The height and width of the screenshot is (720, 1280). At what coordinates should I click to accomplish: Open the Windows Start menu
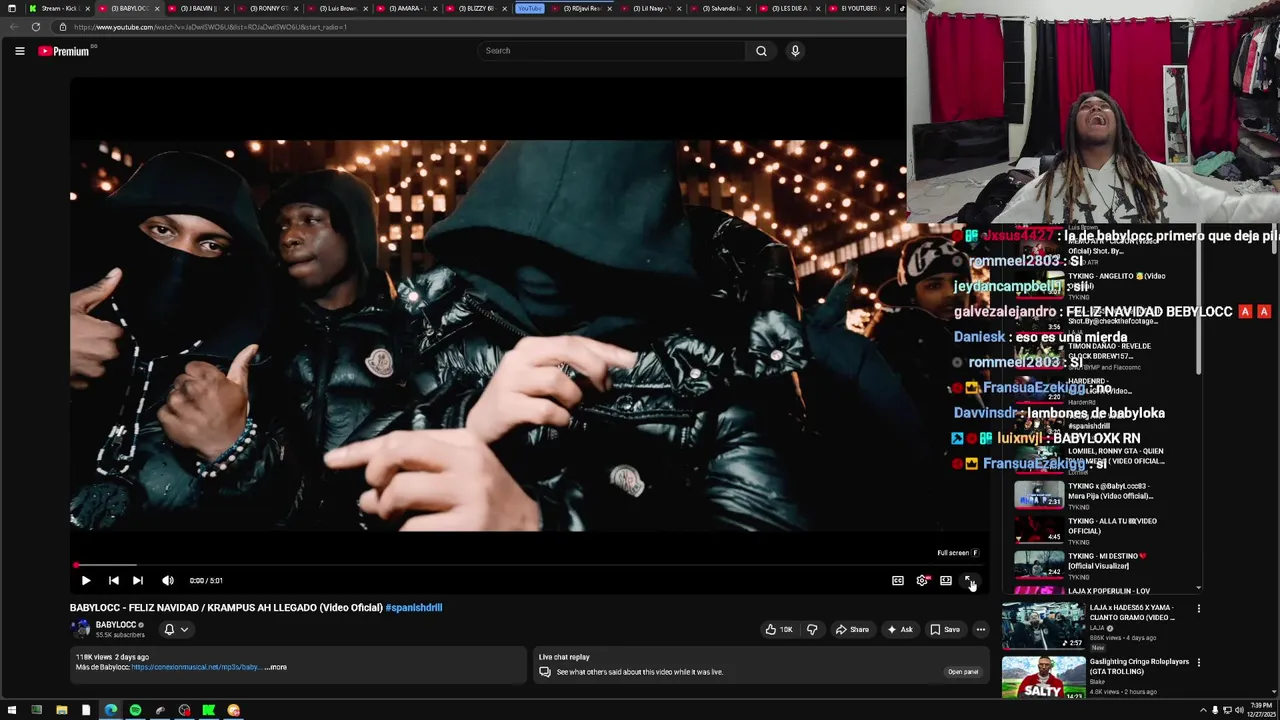coord(11,710)
